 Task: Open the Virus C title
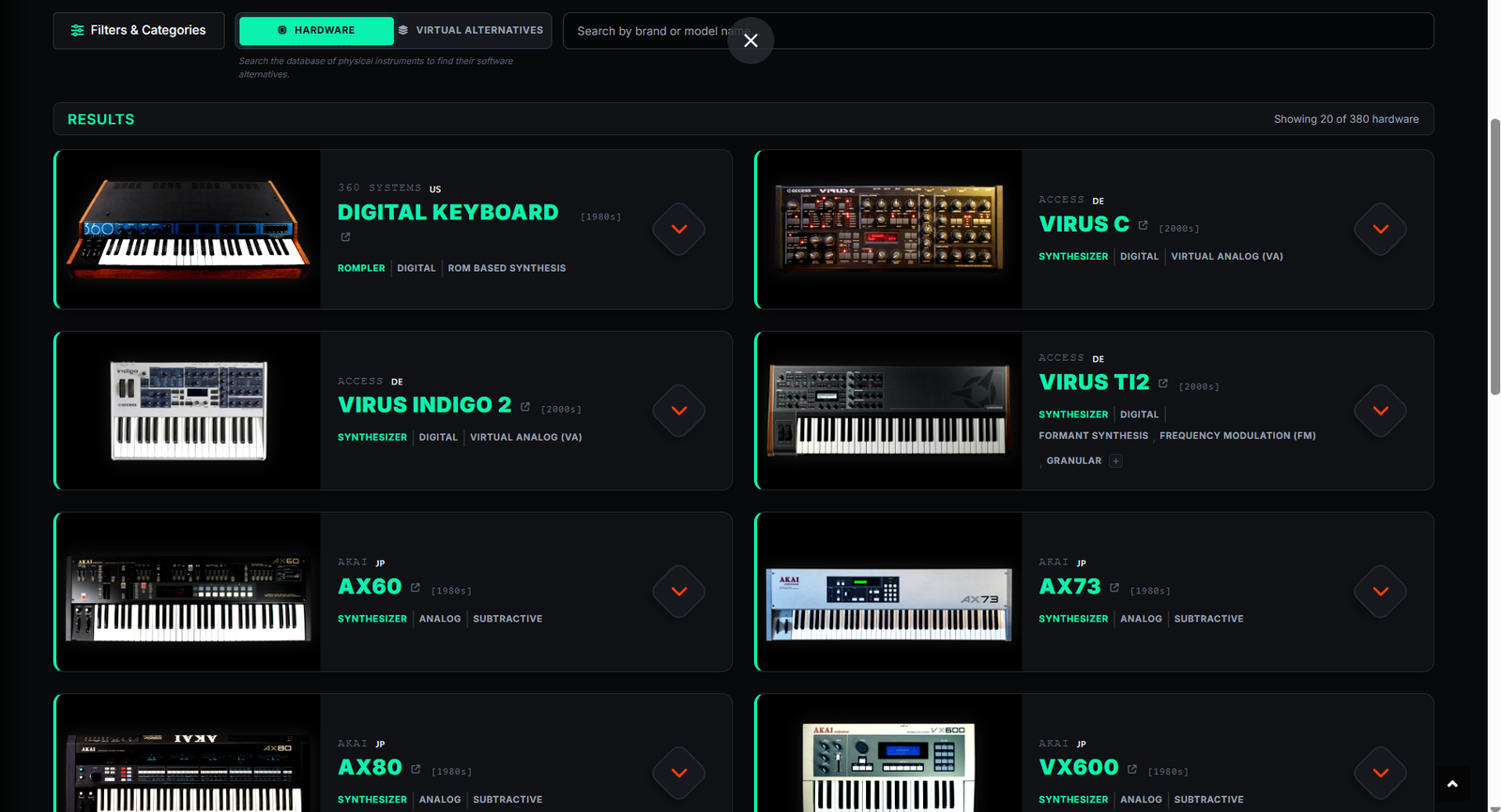(x=1084, y=224)
